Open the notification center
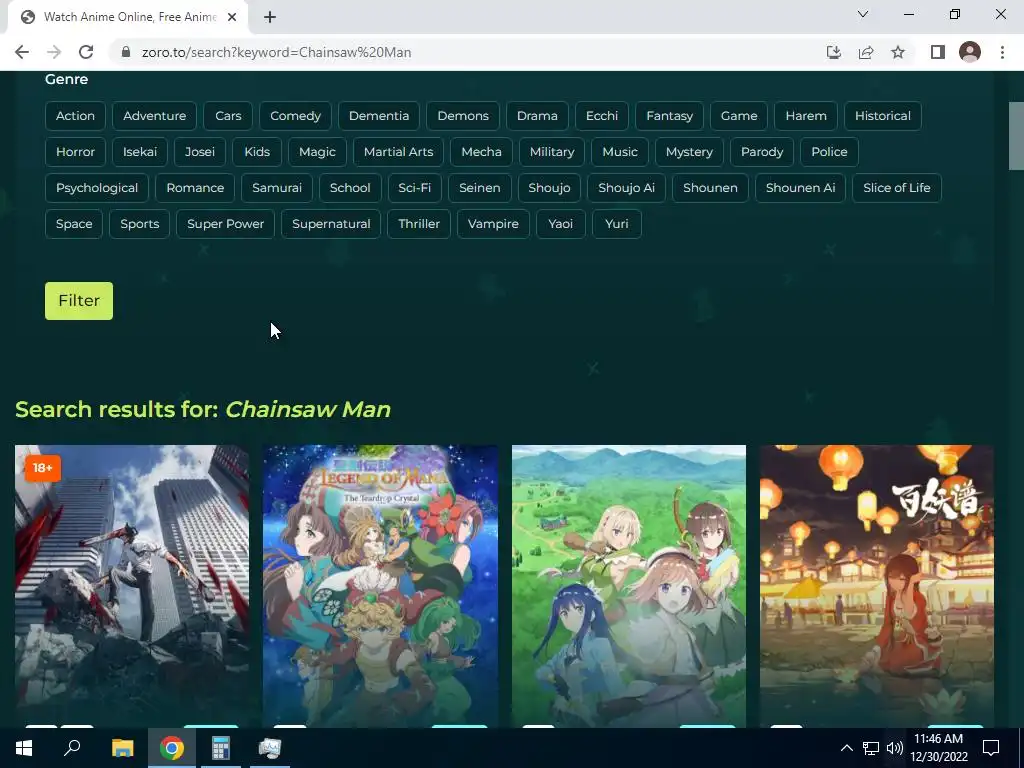Viewport: 1024px width, 768px height. (991, 748)
